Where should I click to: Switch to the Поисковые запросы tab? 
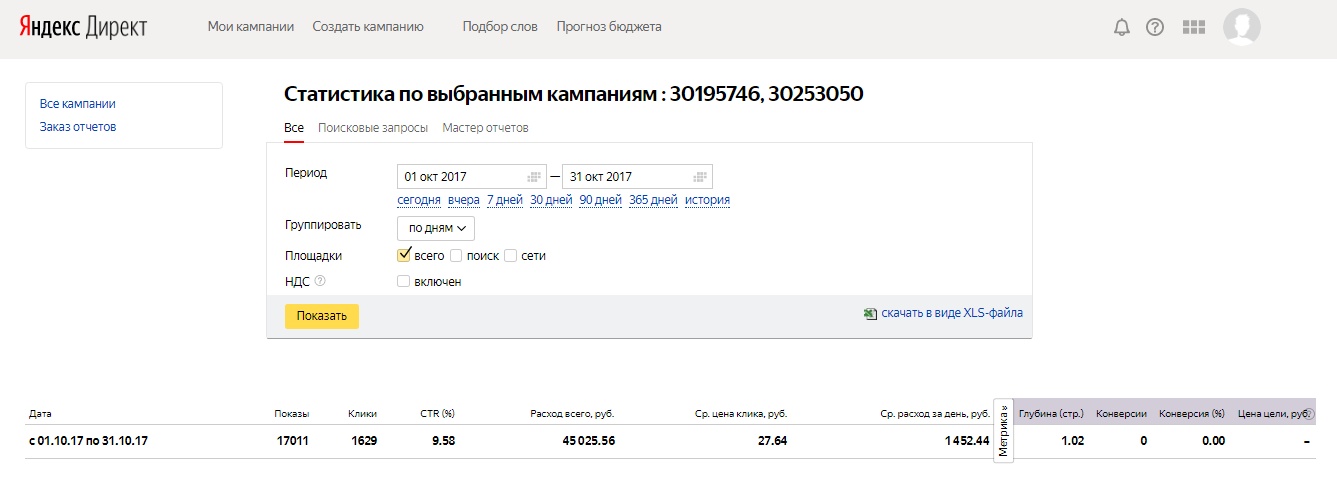click(x=373, y=128)
